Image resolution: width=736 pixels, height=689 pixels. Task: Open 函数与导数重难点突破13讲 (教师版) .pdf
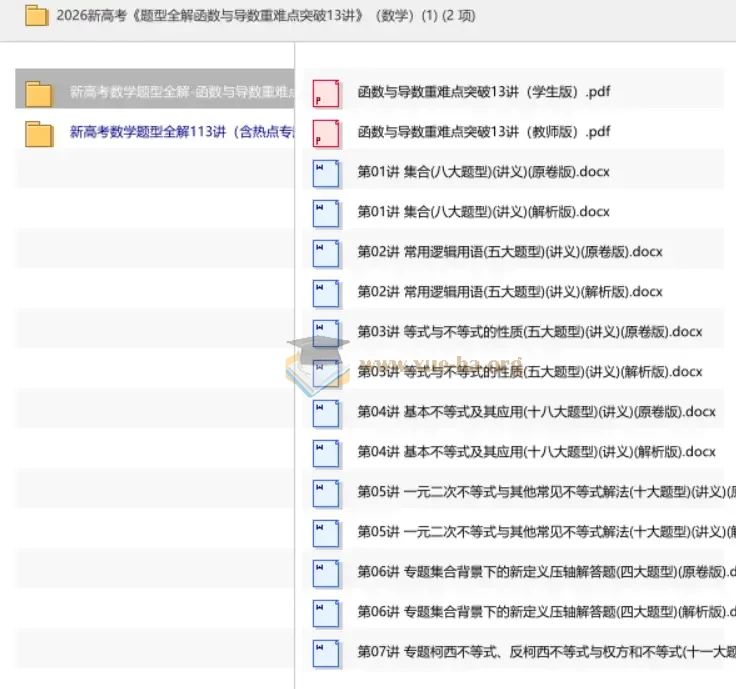pos(484,131)
